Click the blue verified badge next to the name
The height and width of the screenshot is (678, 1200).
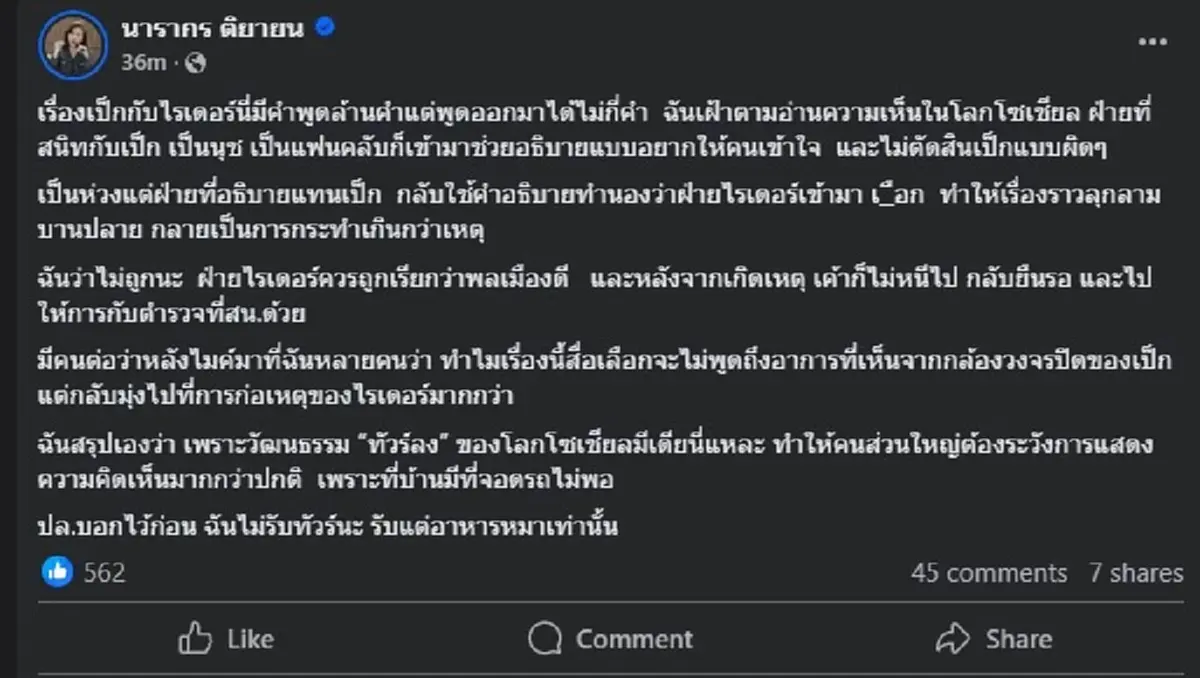pyautogui.click(x=322, y=28)
